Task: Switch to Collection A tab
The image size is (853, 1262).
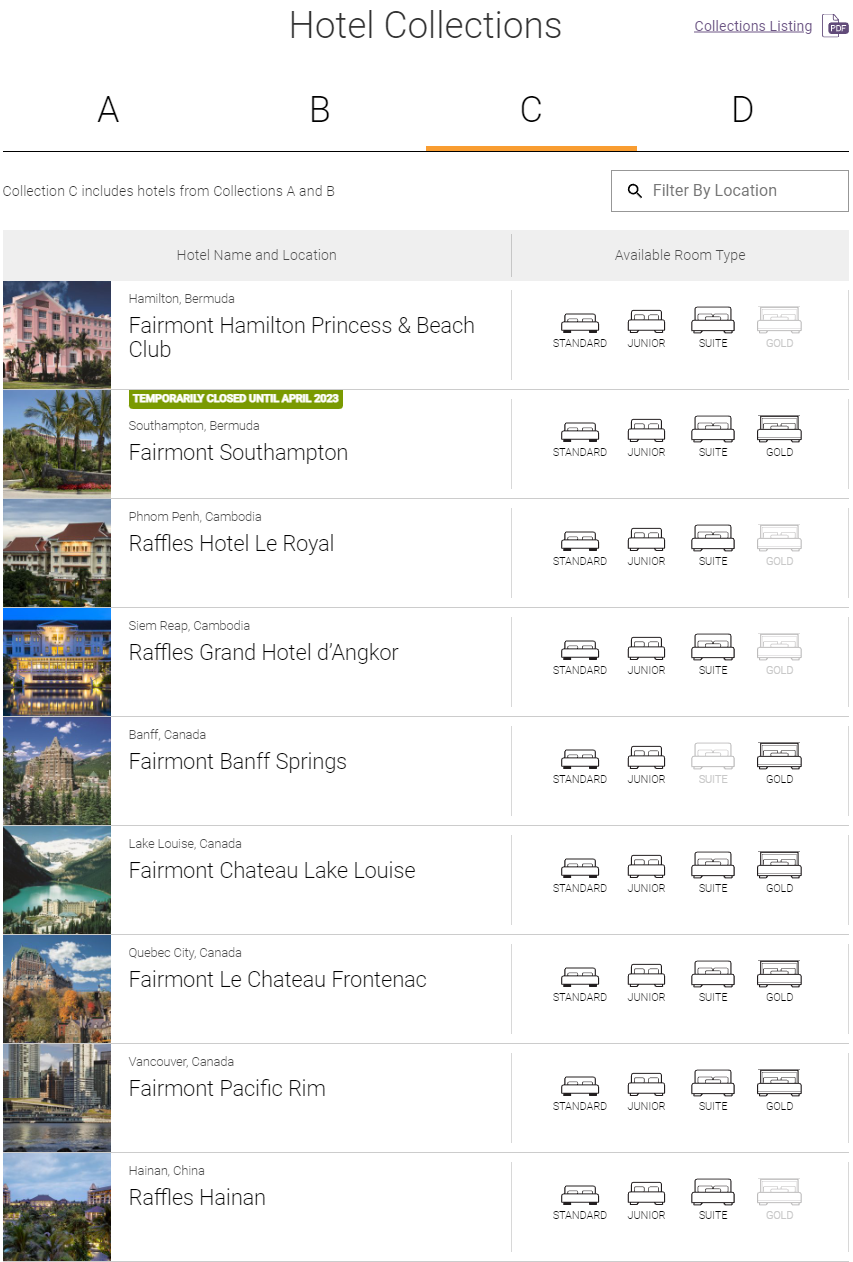Action: click(107, 110)
